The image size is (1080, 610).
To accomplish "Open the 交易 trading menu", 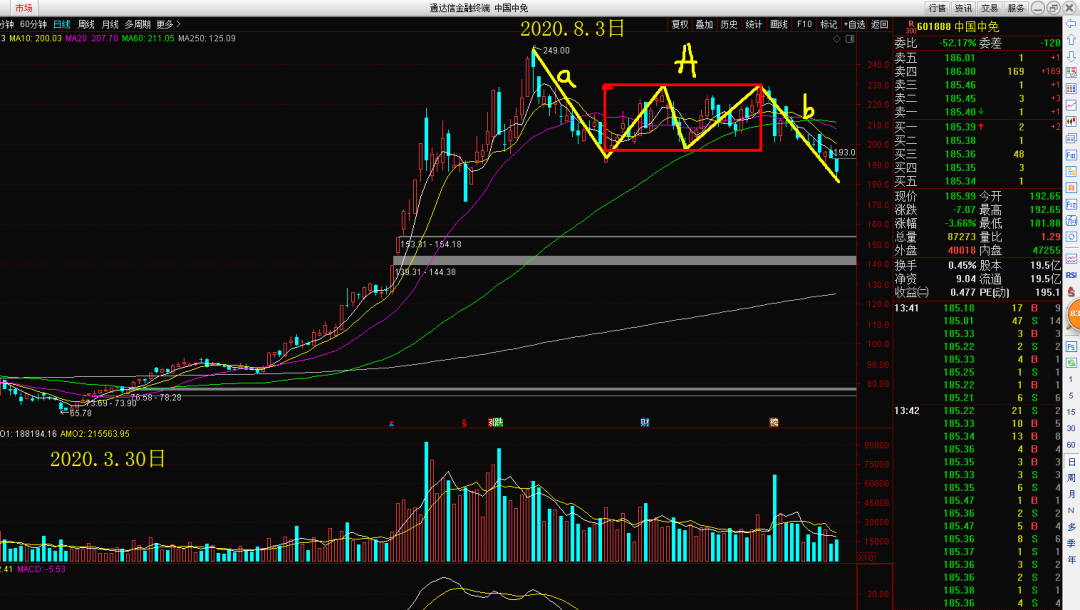I will [989, 8].
